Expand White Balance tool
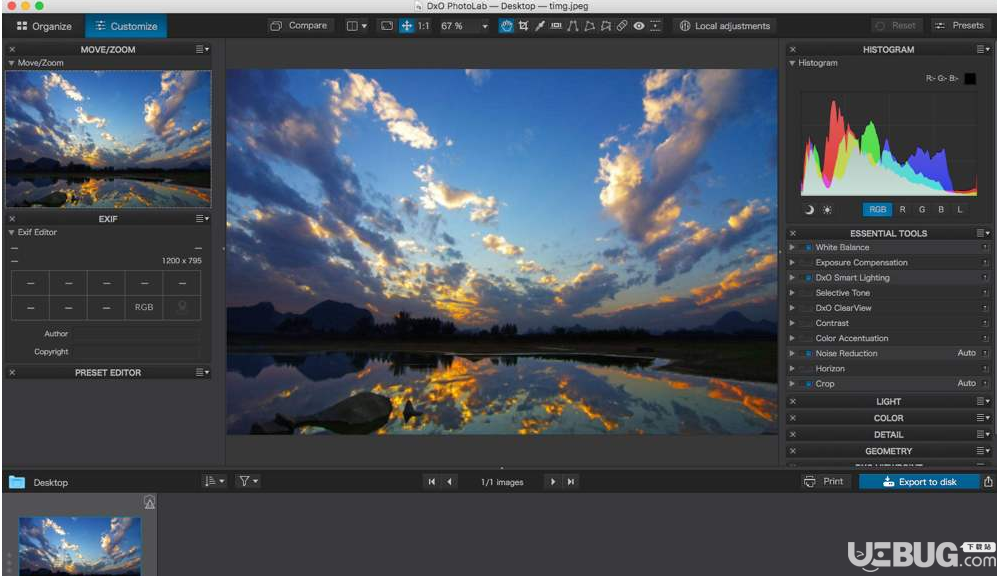The width and height of the screenshot is (997, 576). [792, 247]
